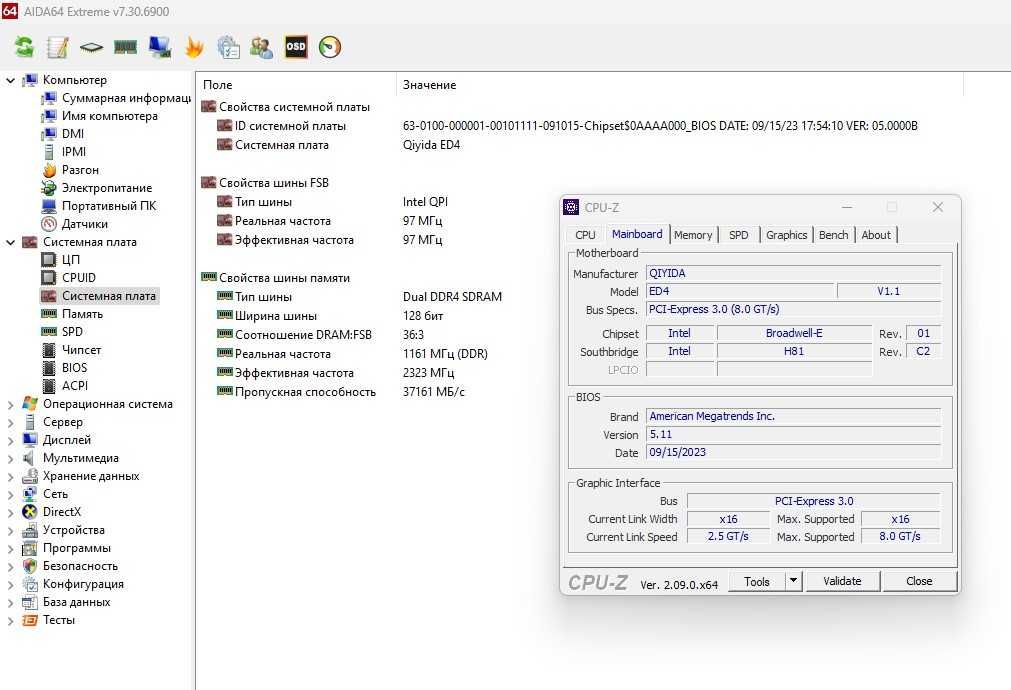The height and width of the screenshot is (690, 1011).
Task: Open the flame stability test icon
Action: point(193,46)
